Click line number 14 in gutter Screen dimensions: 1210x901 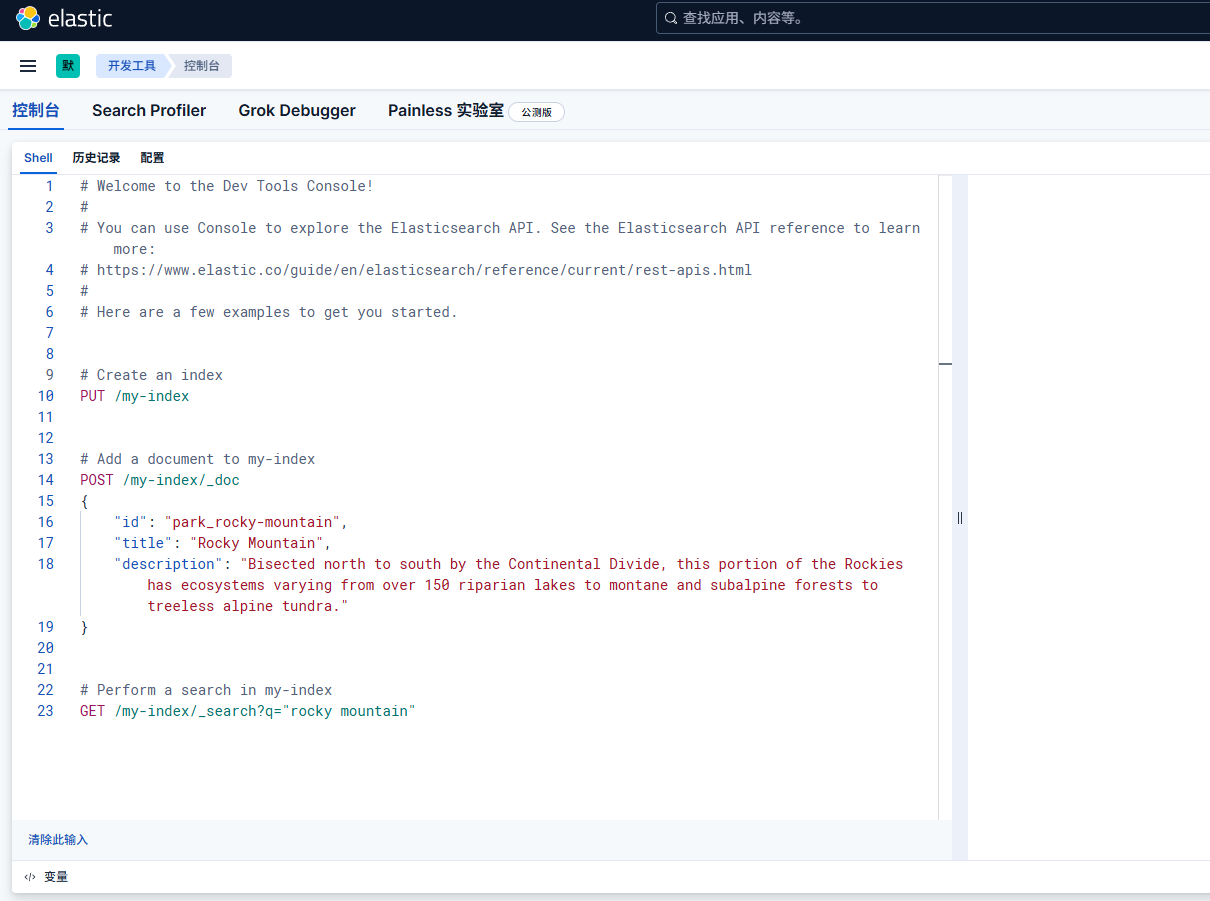pos(45,480)
